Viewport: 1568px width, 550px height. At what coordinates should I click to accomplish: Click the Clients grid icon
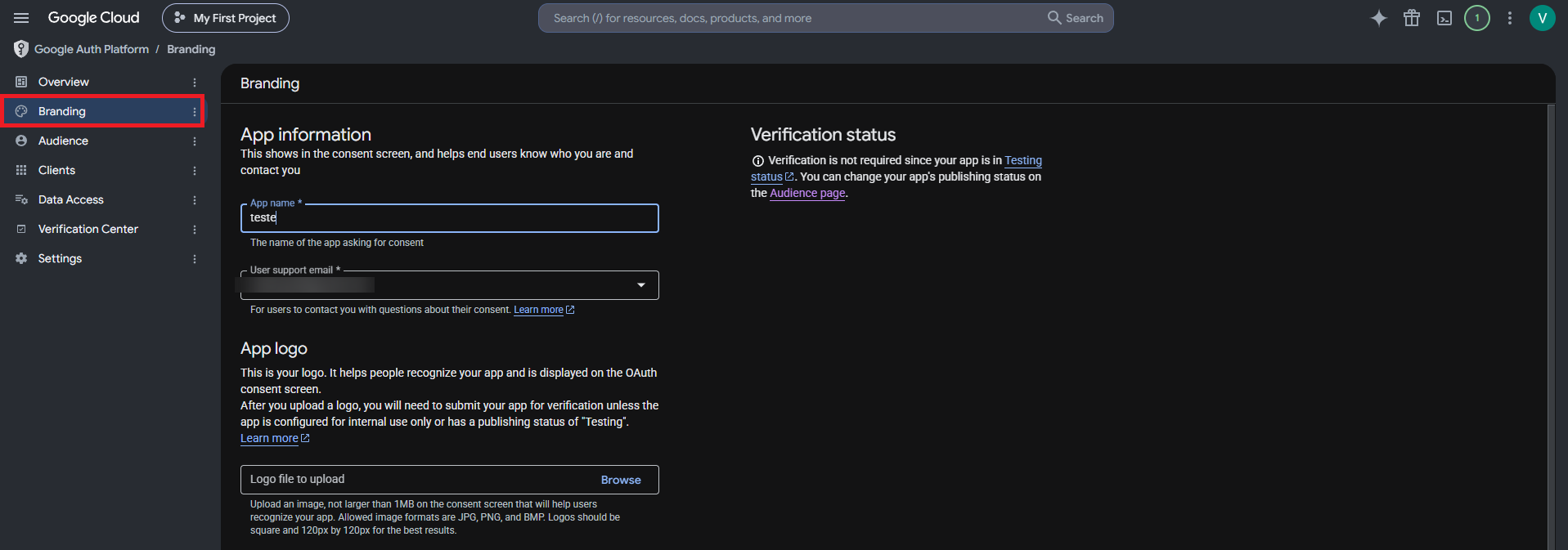[21, 170]
